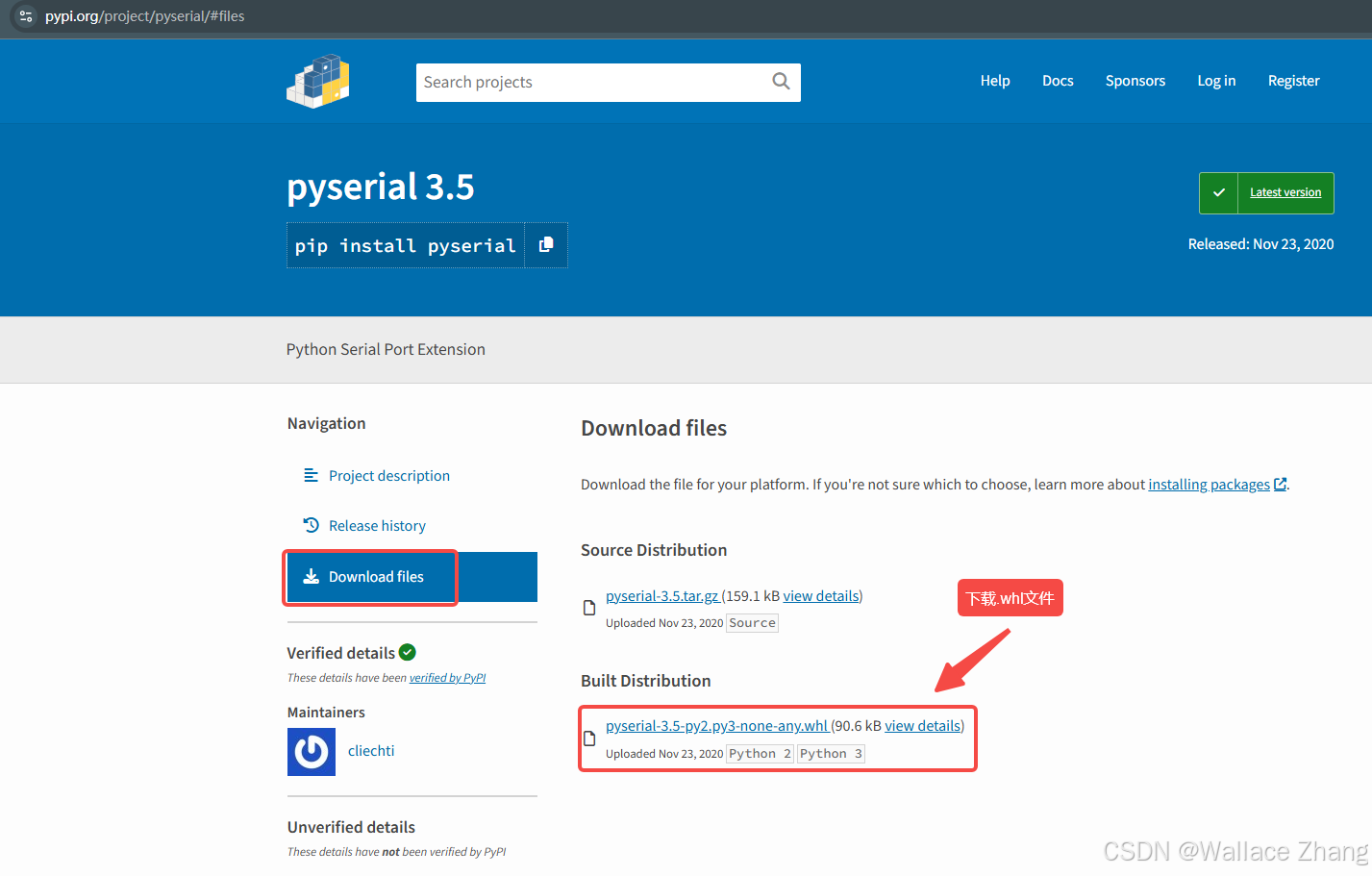Click the verified by PyPI link
This screenshot has height=876, width=1372.
click(x=447, y=678)
